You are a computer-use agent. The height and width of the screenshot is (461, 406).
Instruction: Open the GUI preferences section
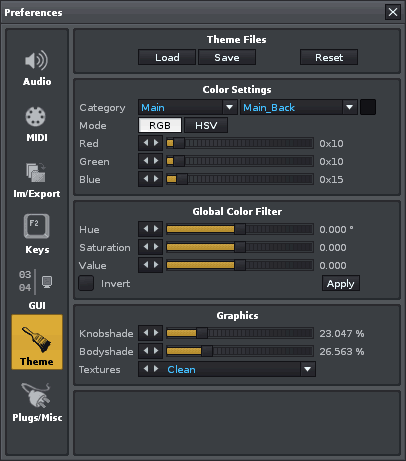37,290
